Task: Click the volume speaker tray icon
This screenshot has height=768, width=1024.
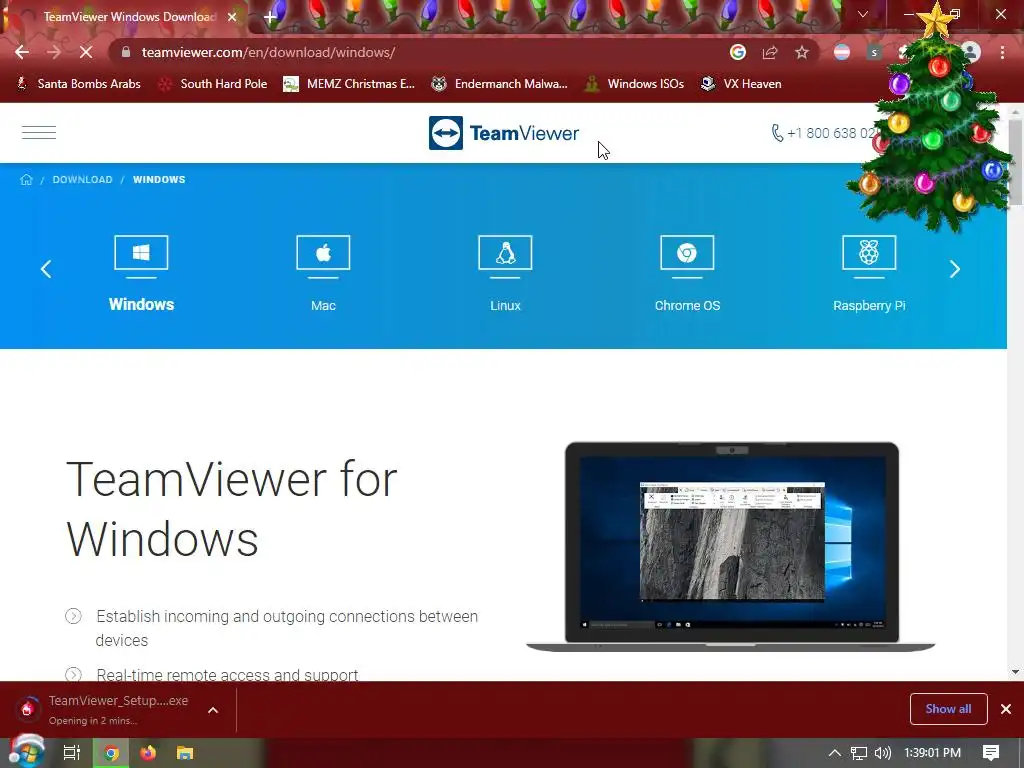Action: pyautogui.click(x=883, y=753)
